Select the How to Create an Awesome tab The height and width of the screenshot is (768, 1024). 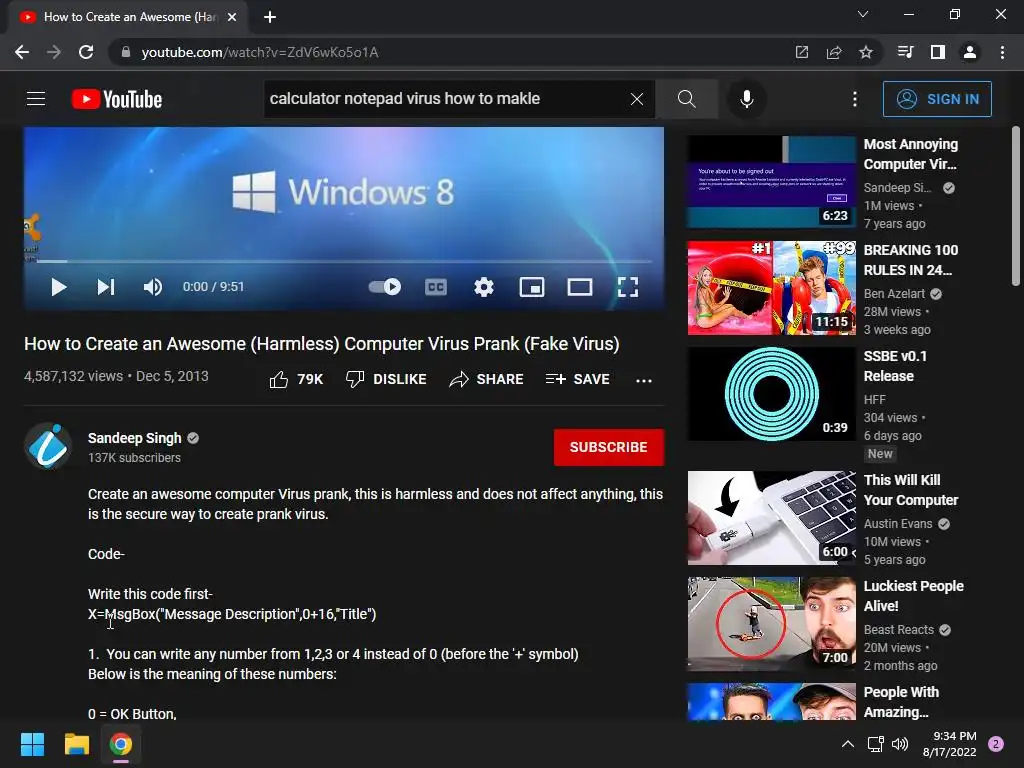(x=128, y=17)
